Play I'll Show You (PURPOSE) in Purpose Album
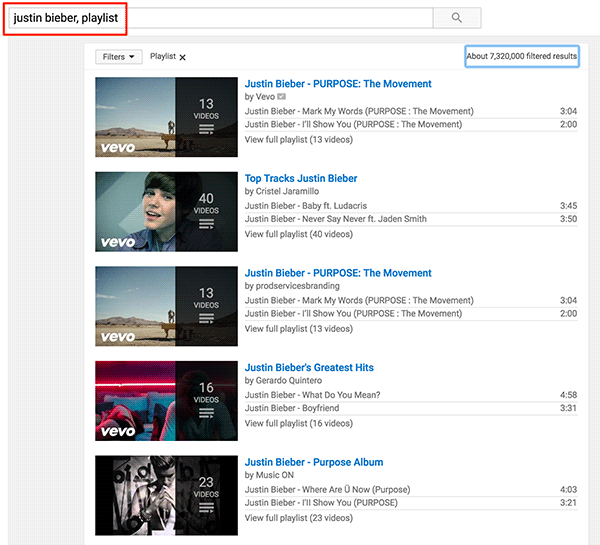The image size is (600, 545). click(321, 503)
